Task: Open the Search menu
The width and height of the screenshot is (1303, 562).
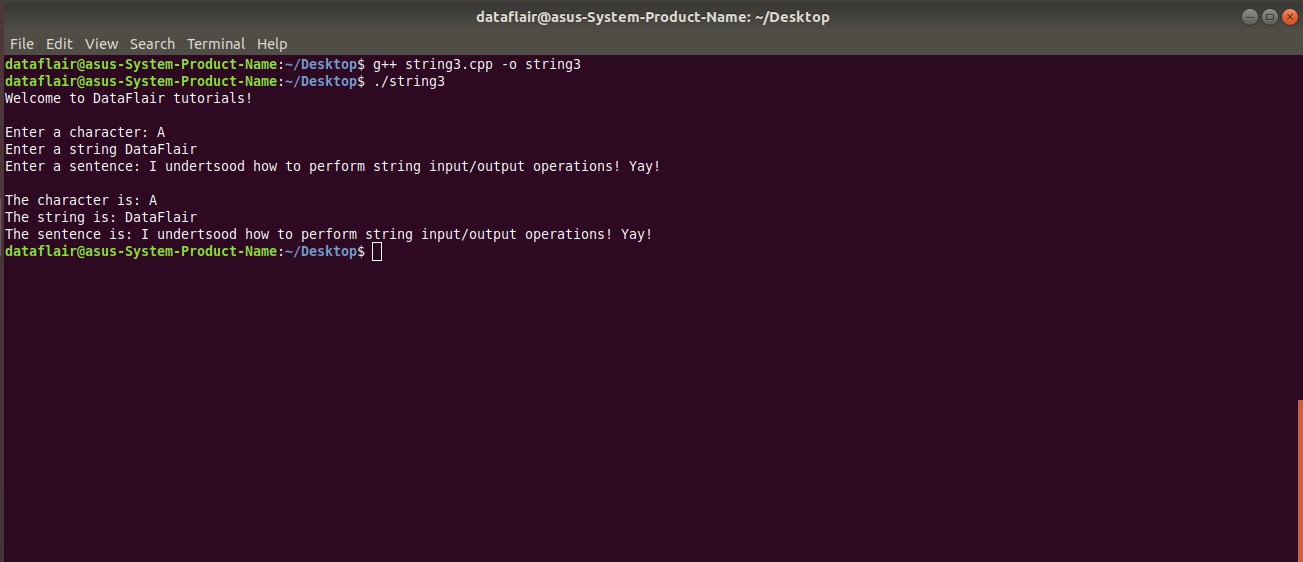Action: pos(152,44)
